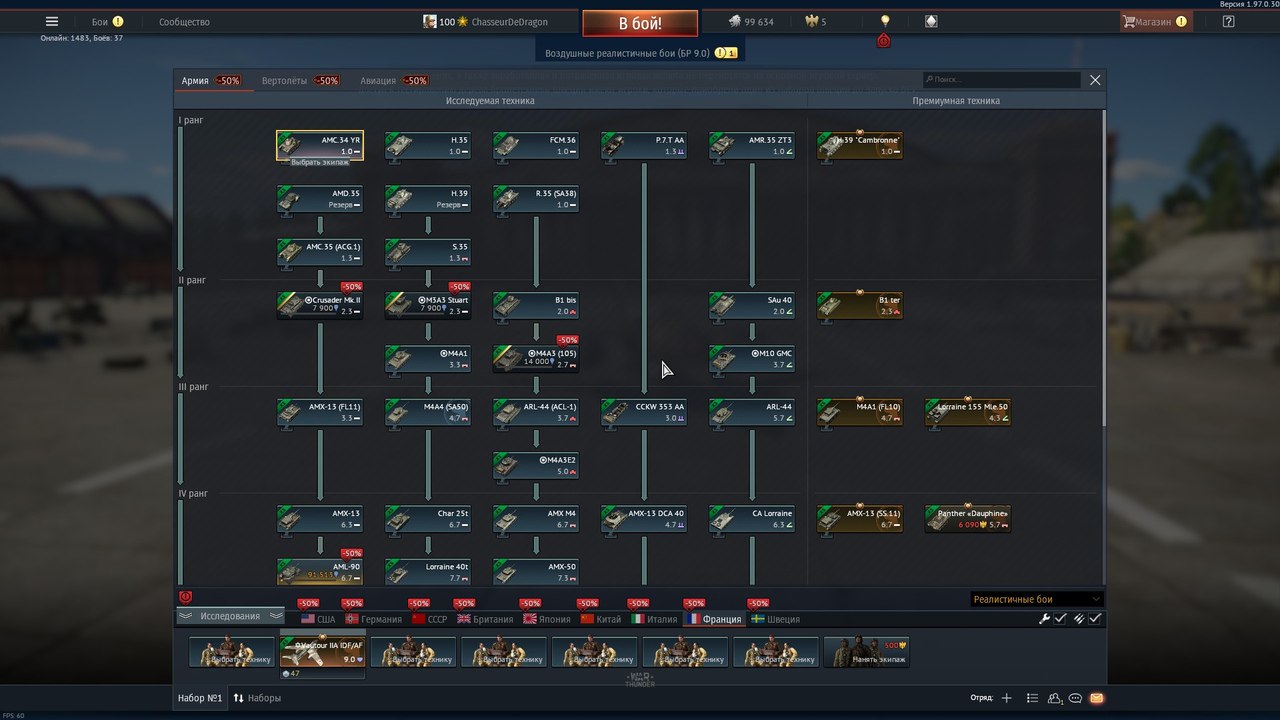Select the Германия nation tab

click(x=373, y=619)
